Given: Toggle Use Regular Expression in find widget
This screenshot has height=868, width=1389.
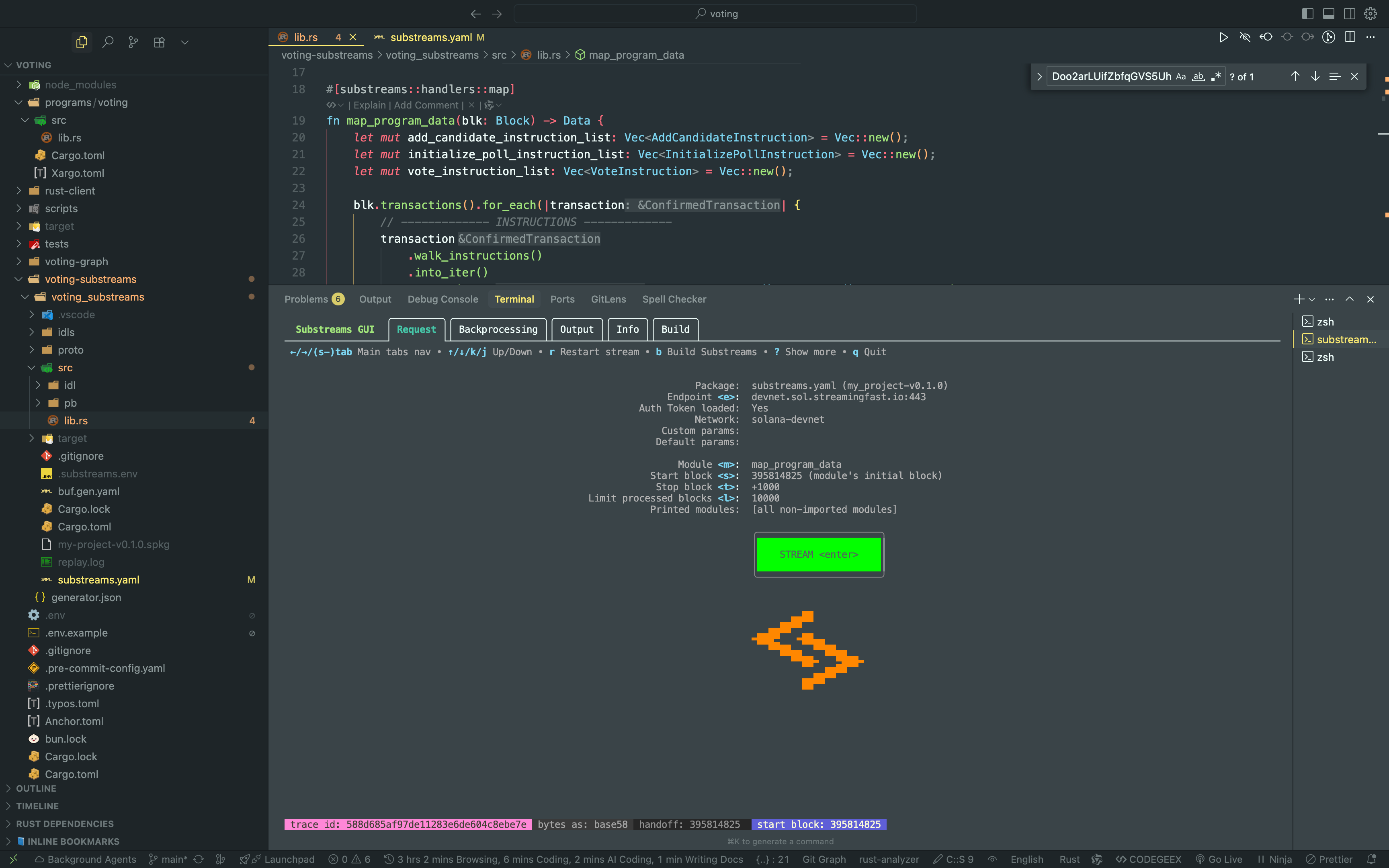Looking at the screenshot, I should click(1216, 76).
